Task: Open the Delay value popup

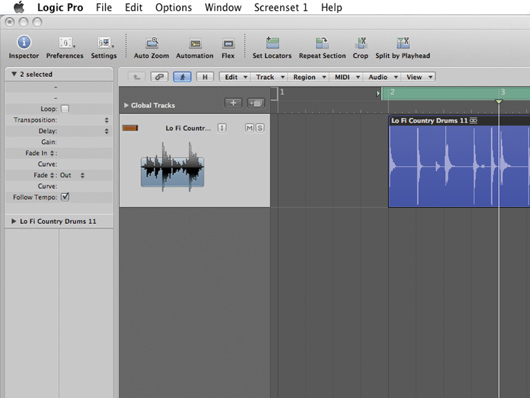Action: click(106, 131)
